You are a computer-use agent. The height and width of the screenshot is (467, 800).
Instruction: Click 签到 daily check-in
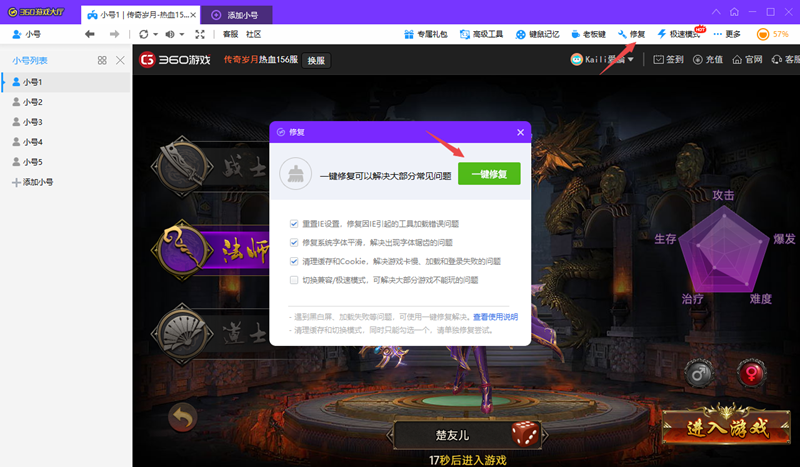coord(668,60)
